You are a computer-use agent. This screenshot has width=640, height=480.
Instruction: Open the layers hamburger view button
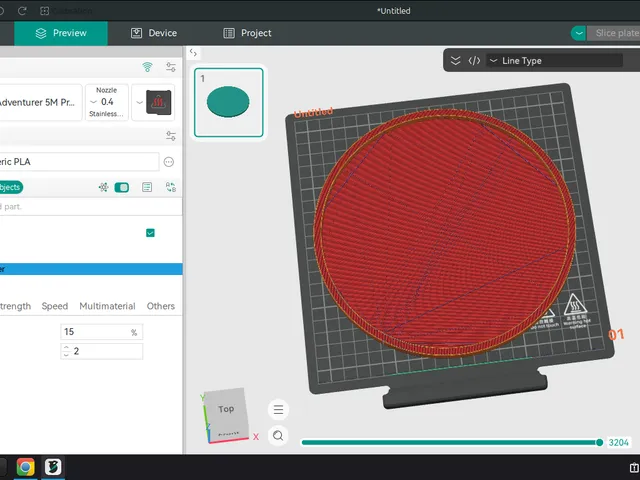pos(278,409)
